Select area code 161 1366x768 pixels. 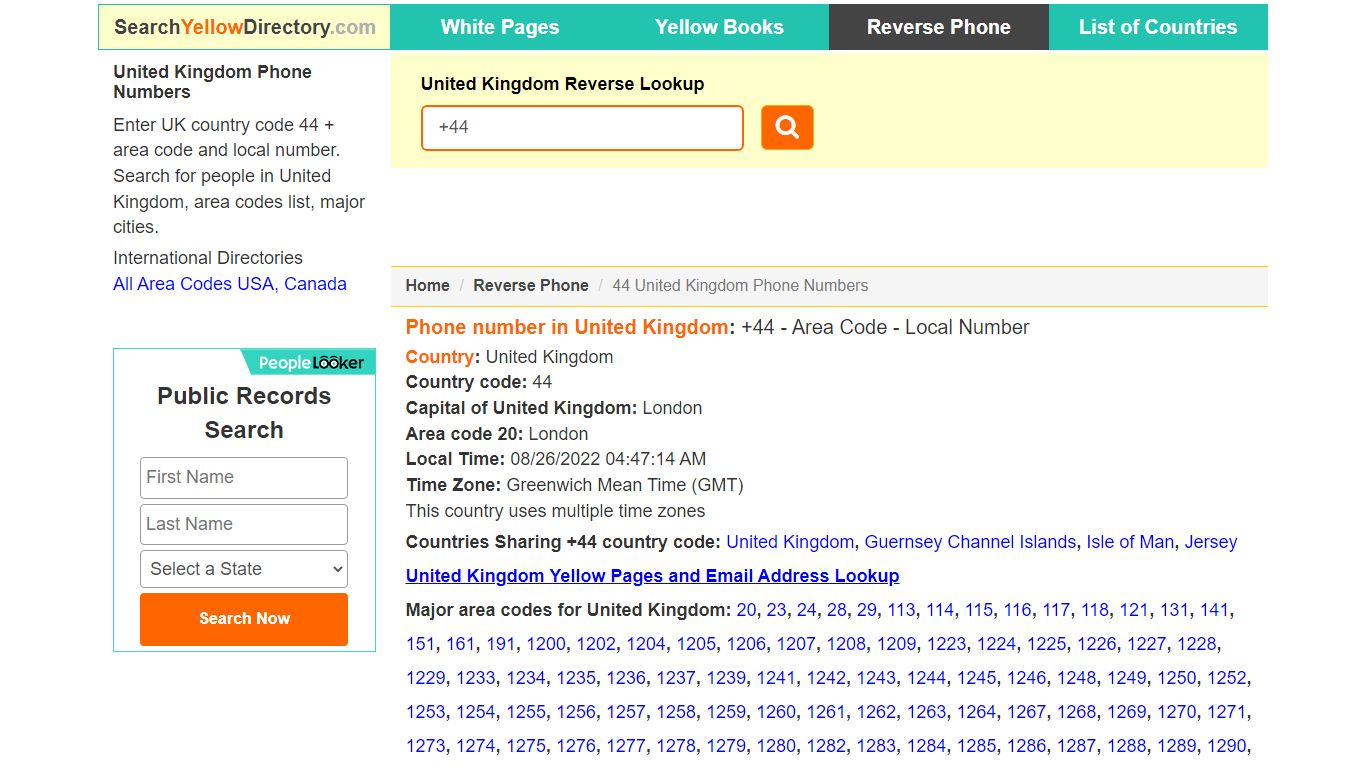460,644
